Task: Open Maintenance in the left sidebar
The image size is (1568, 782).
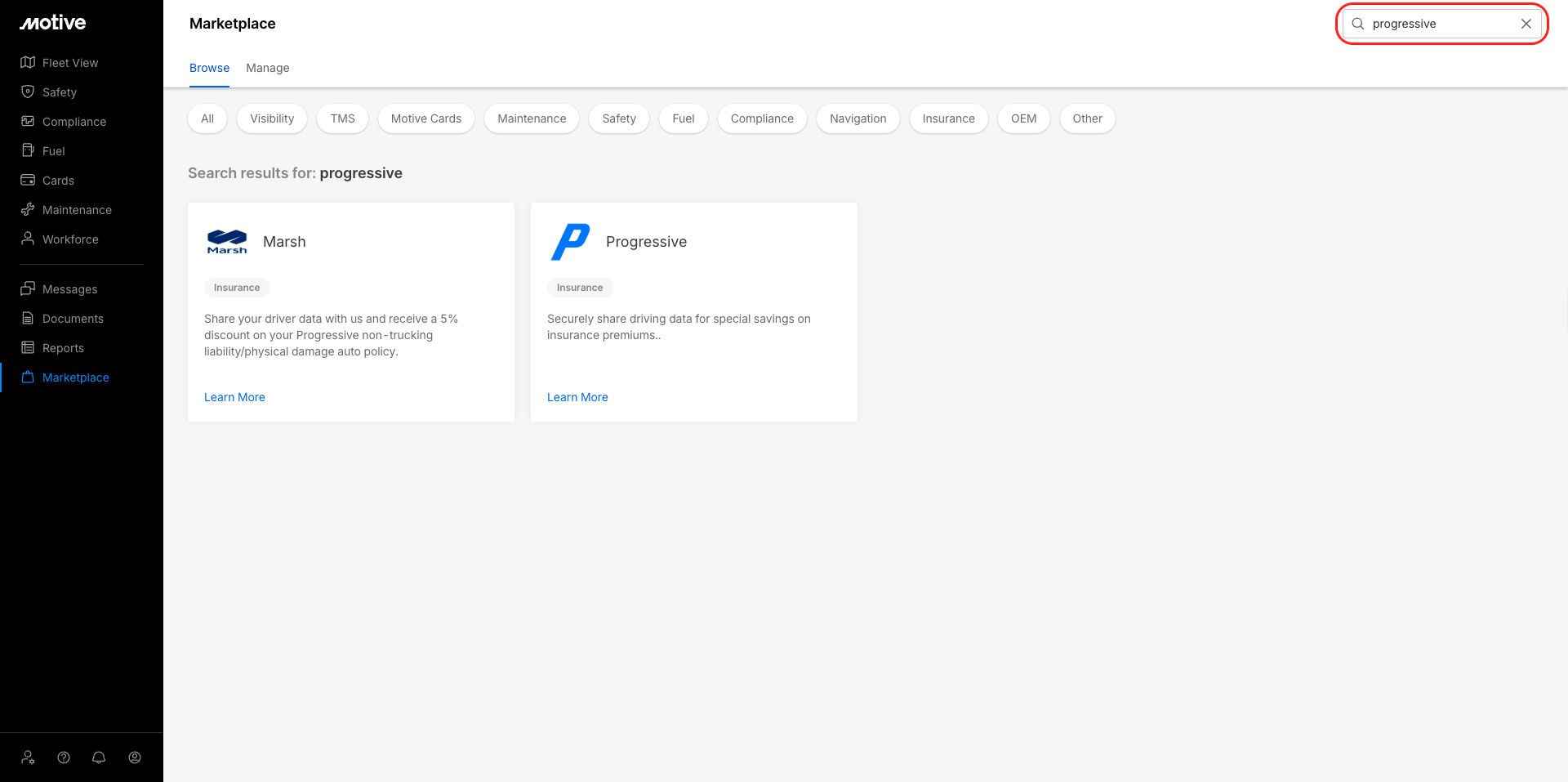Action: point(77,210)
